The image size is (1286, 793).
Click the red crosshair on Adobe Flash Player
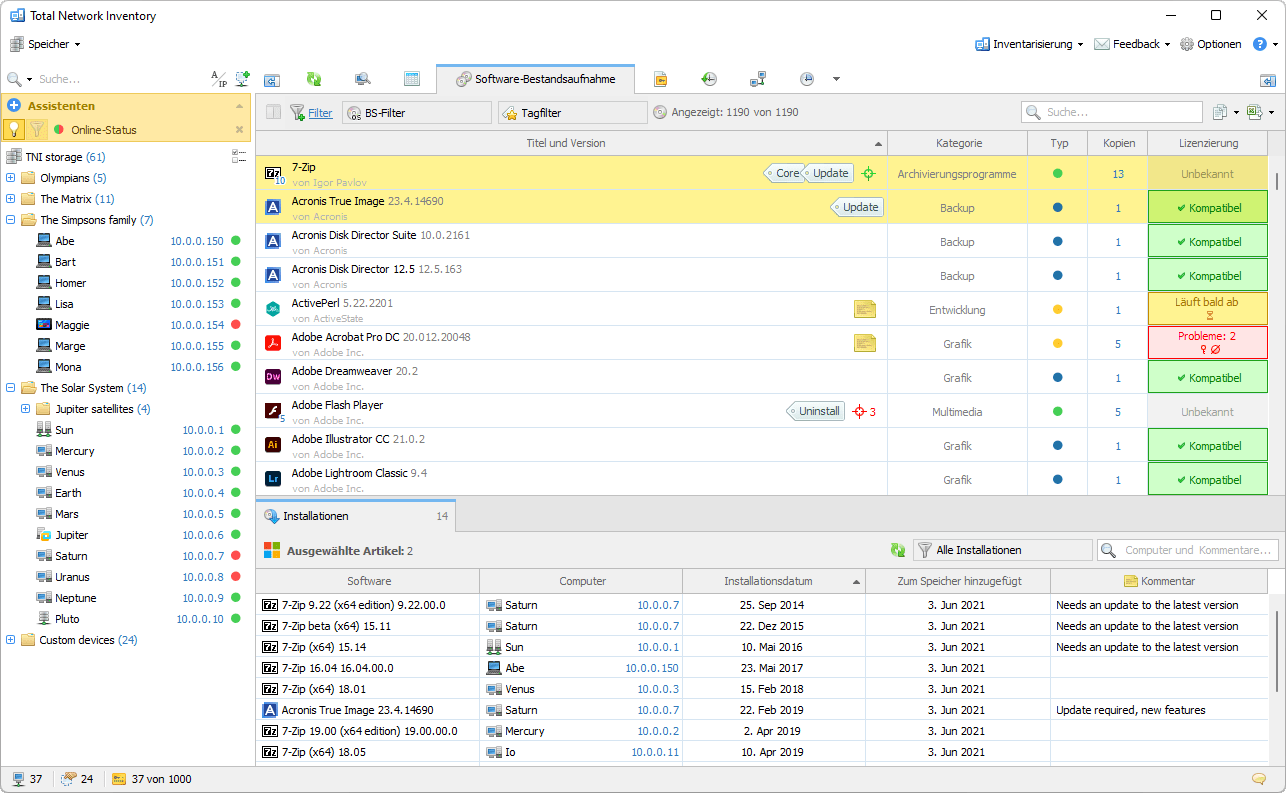(858, 412)
